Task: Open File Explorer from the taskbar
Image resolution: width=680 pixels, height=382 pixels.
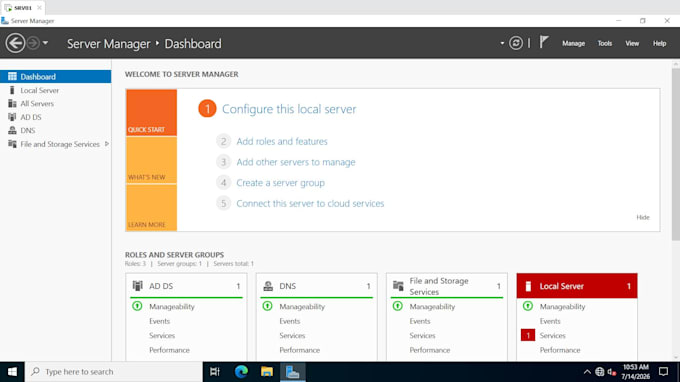Action: 267,372
